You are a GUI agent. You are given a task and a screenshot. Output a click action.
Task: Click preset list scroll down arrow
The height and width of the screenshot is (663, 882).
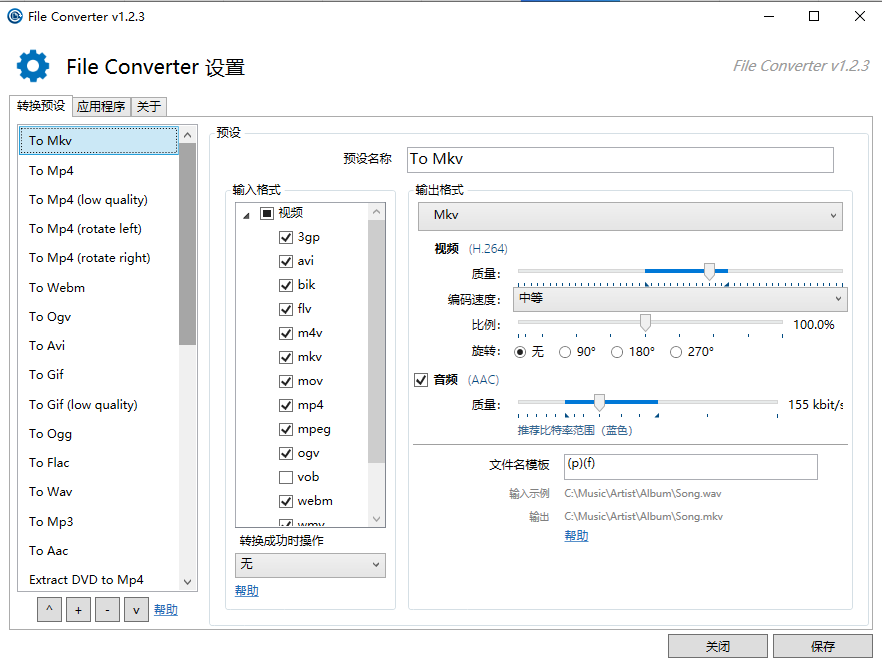188,582
